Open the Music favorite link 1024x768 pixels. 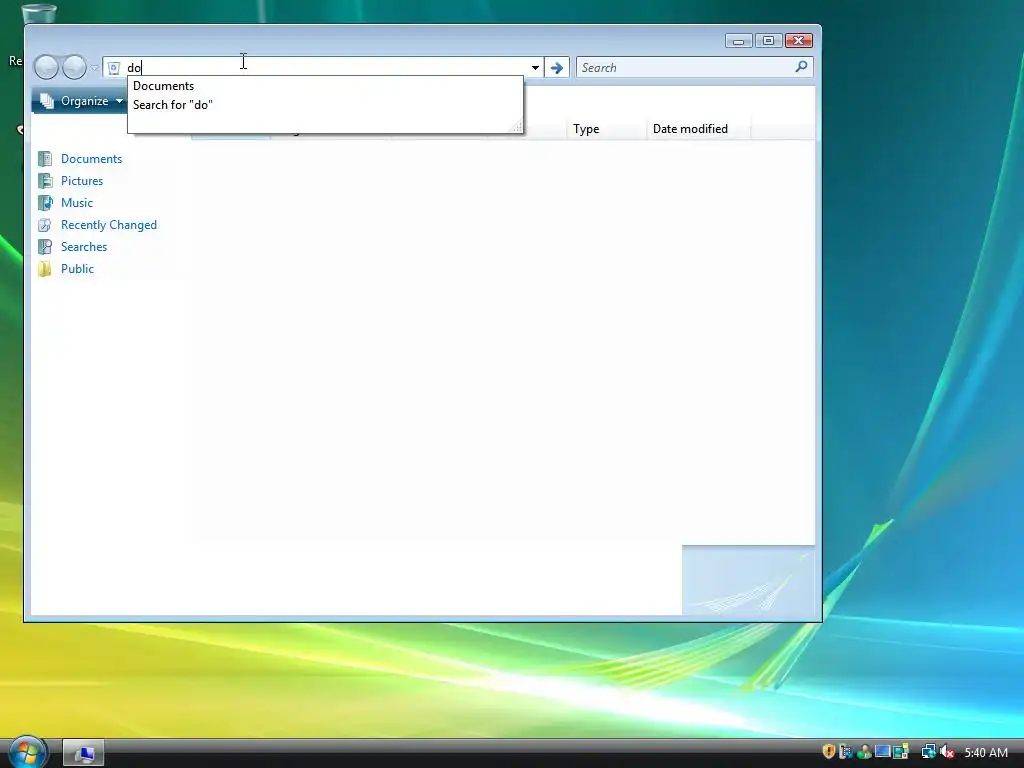click(x=77, y=203)
